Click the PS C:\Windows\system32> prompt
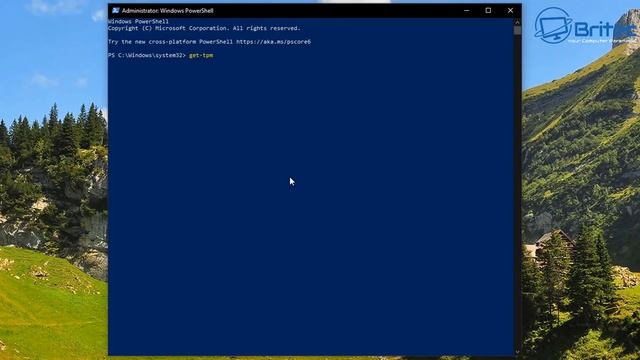Image resolution: width=640 pixels, height=360 pixels. 147,55
